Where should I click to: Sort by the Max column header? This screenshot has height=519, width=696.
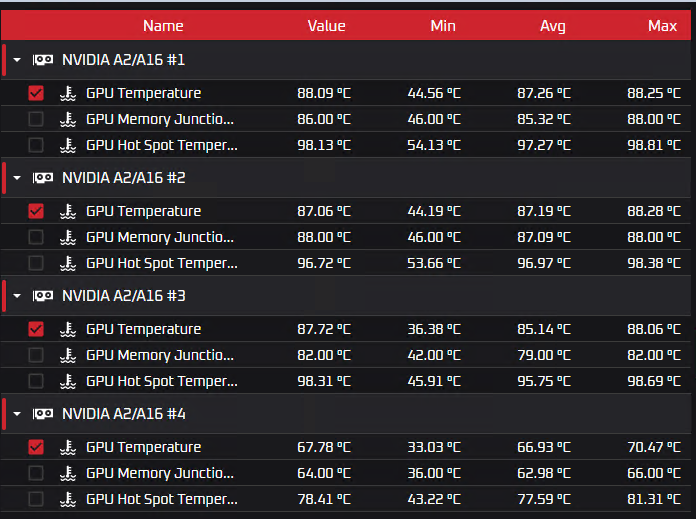(662, 26)
